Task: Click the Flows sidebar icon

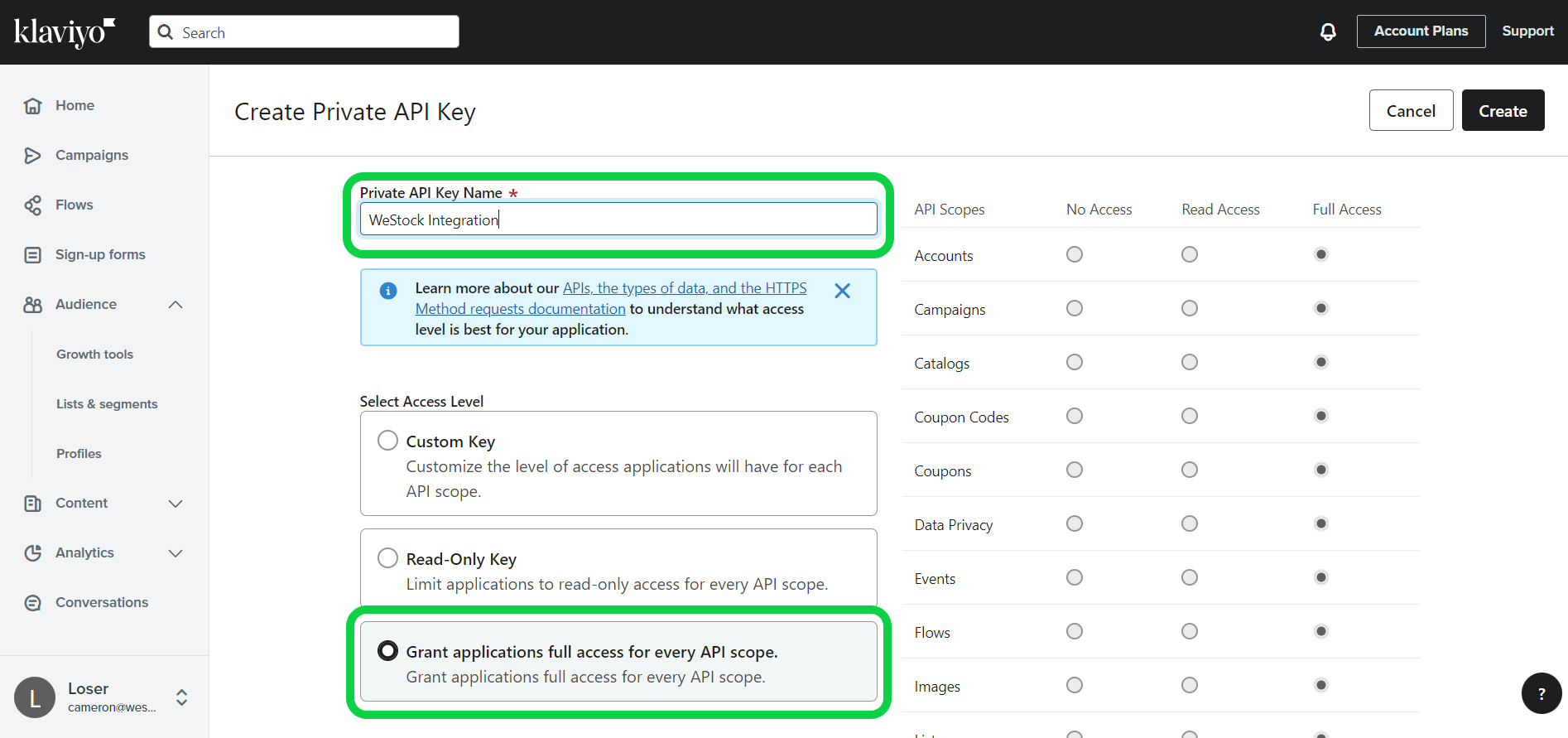Action: 32,205
